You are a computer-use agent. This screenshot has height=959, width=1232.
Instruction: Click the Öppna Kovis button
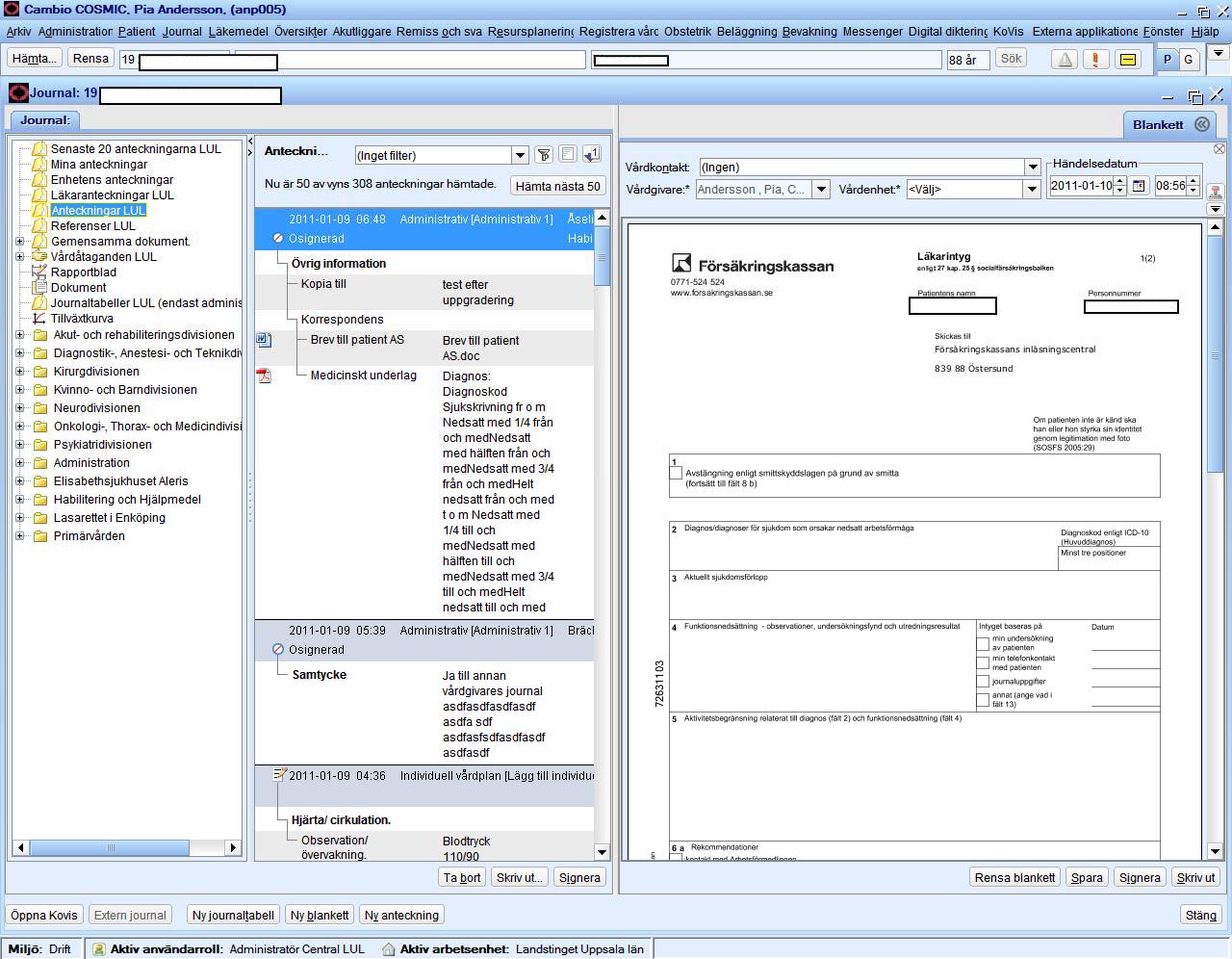[x=43, y=915]
